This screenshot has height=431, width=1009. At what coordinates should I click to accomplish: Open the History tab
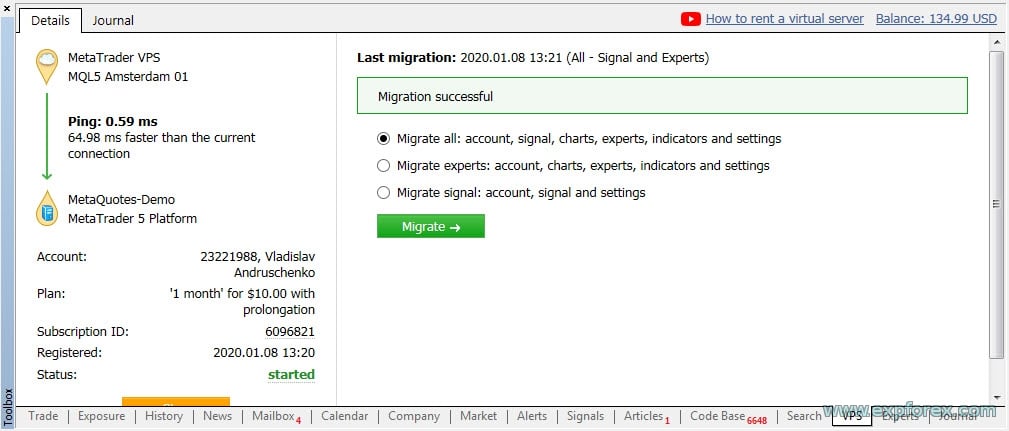[163, 416]
